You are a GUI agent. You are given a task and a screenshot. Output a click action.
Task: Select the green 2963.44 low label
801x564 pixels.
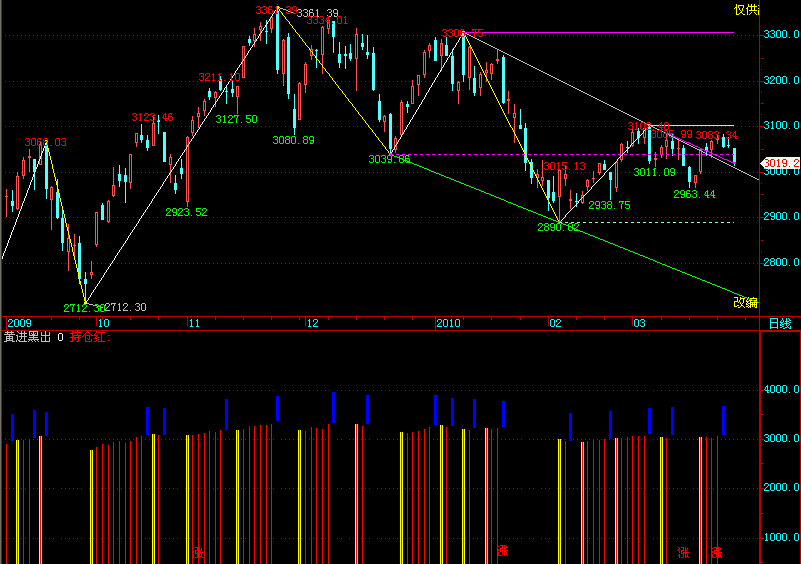click(694, 194)
